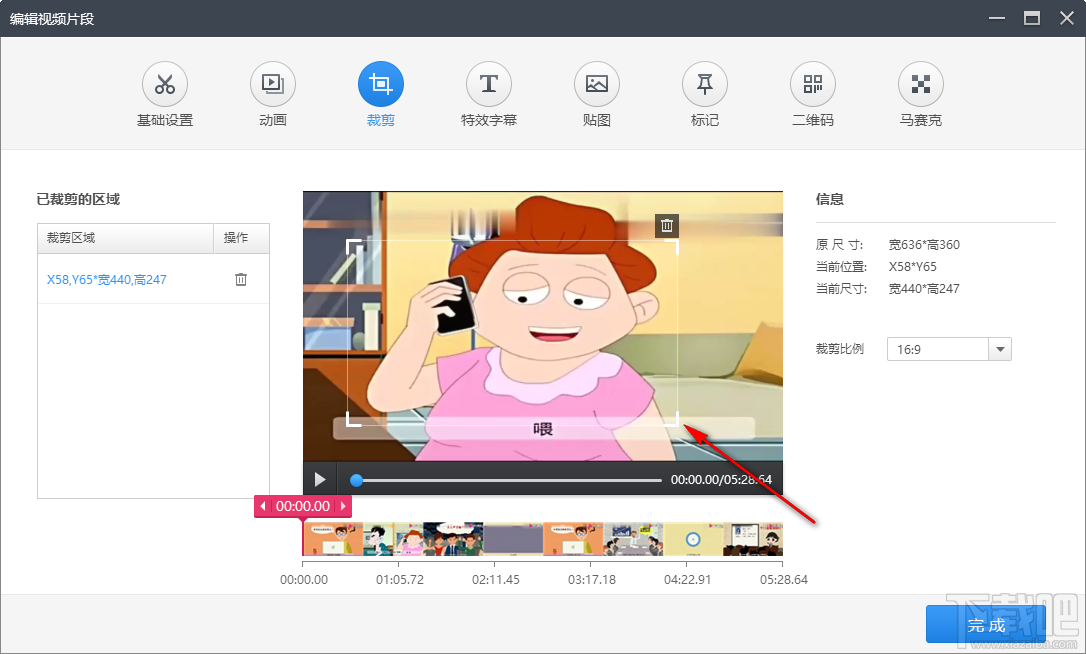The width and height of the screenshot is (1086, 654).
Task: Open the 裁剪比例 aspect ratio dropdown
Action: point(948,349)
